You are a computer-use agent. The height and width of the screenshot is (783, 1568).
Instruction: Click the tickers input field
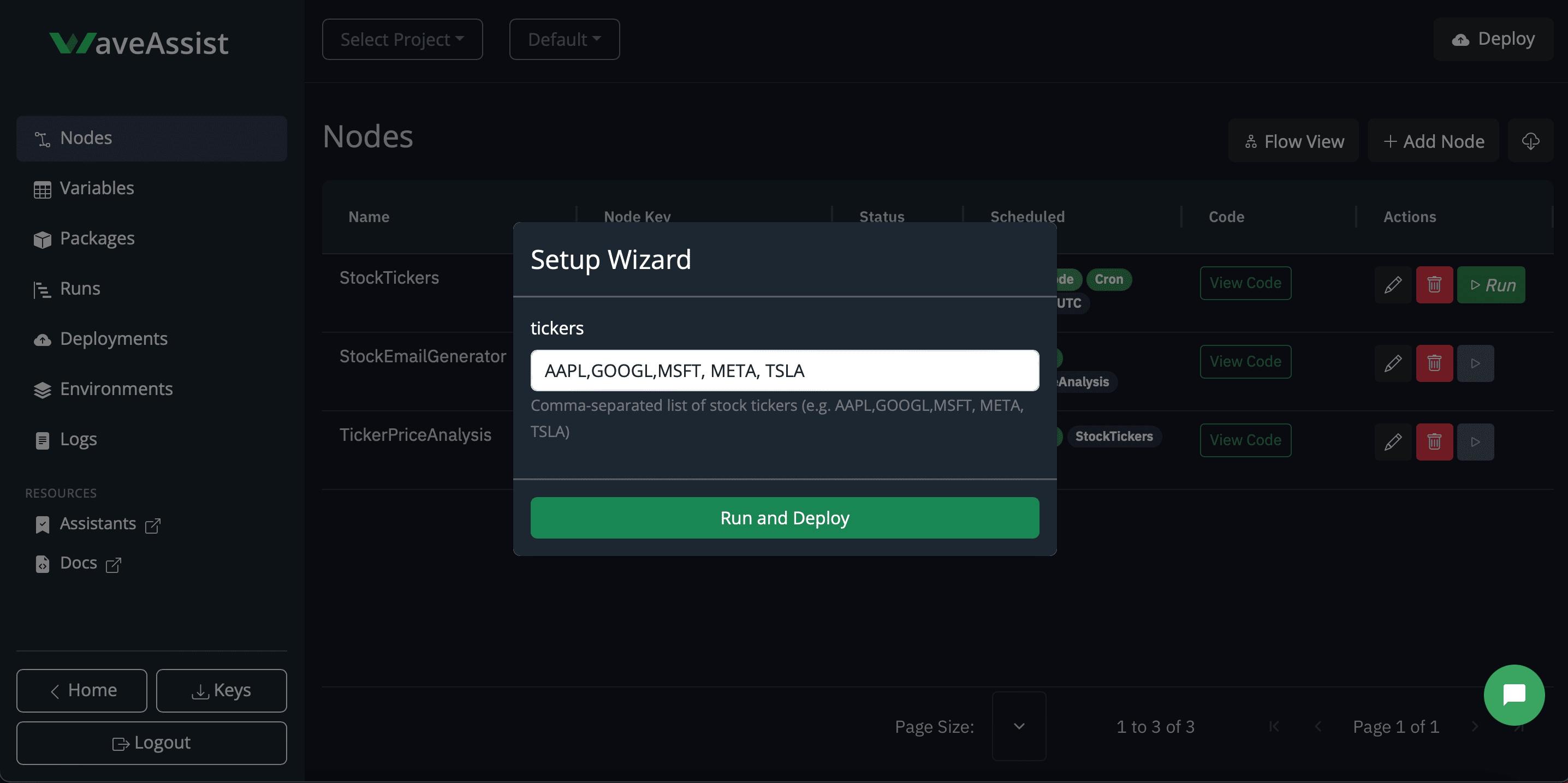coord(785,370)
